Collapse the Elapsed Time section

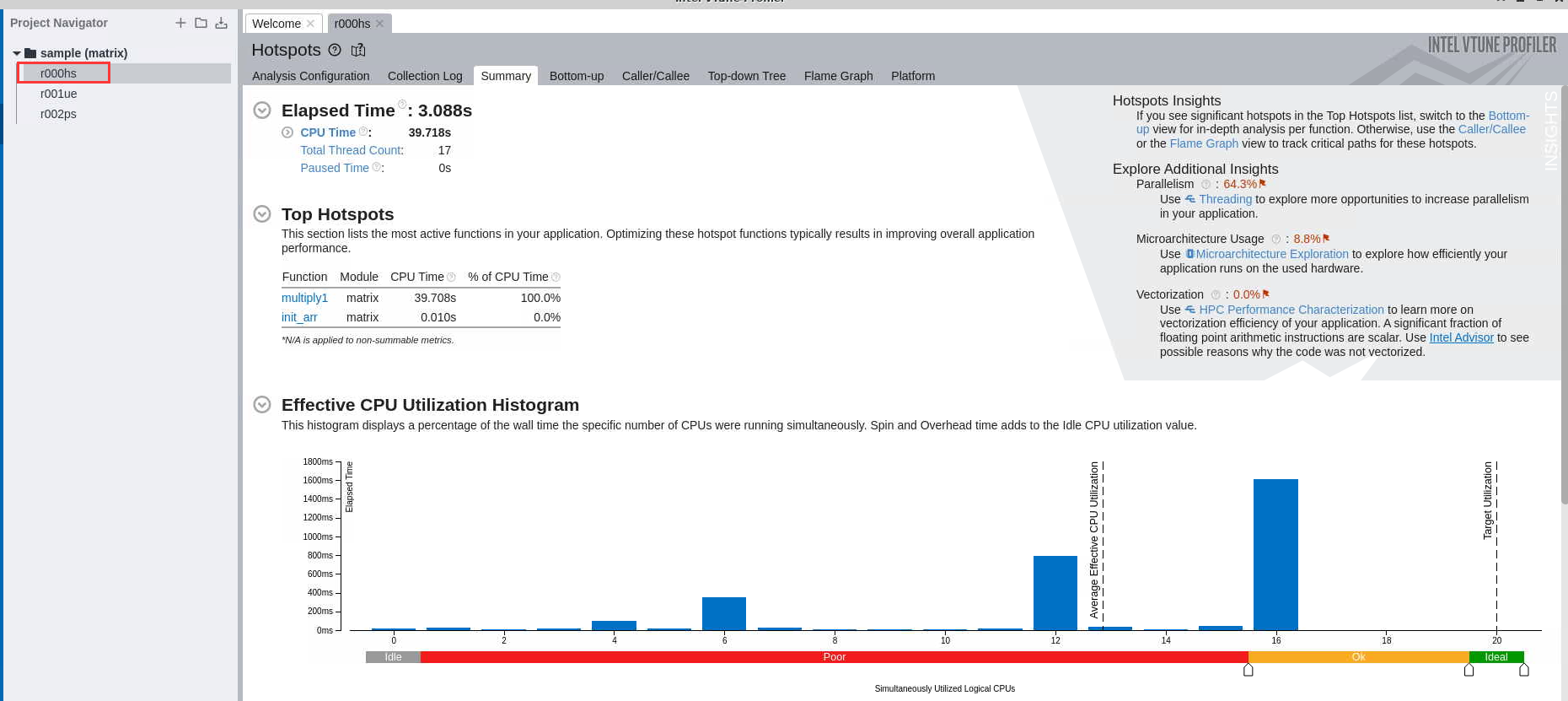click(262, 110)
